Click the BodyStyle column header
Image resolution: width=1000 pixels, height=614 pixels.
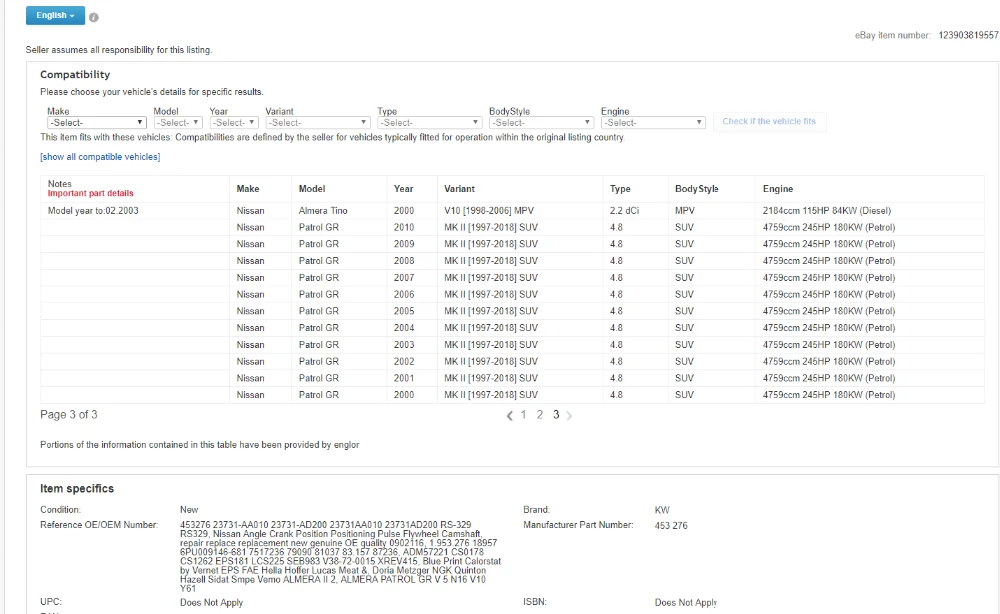pyautogui.click(x=696, y=189)
